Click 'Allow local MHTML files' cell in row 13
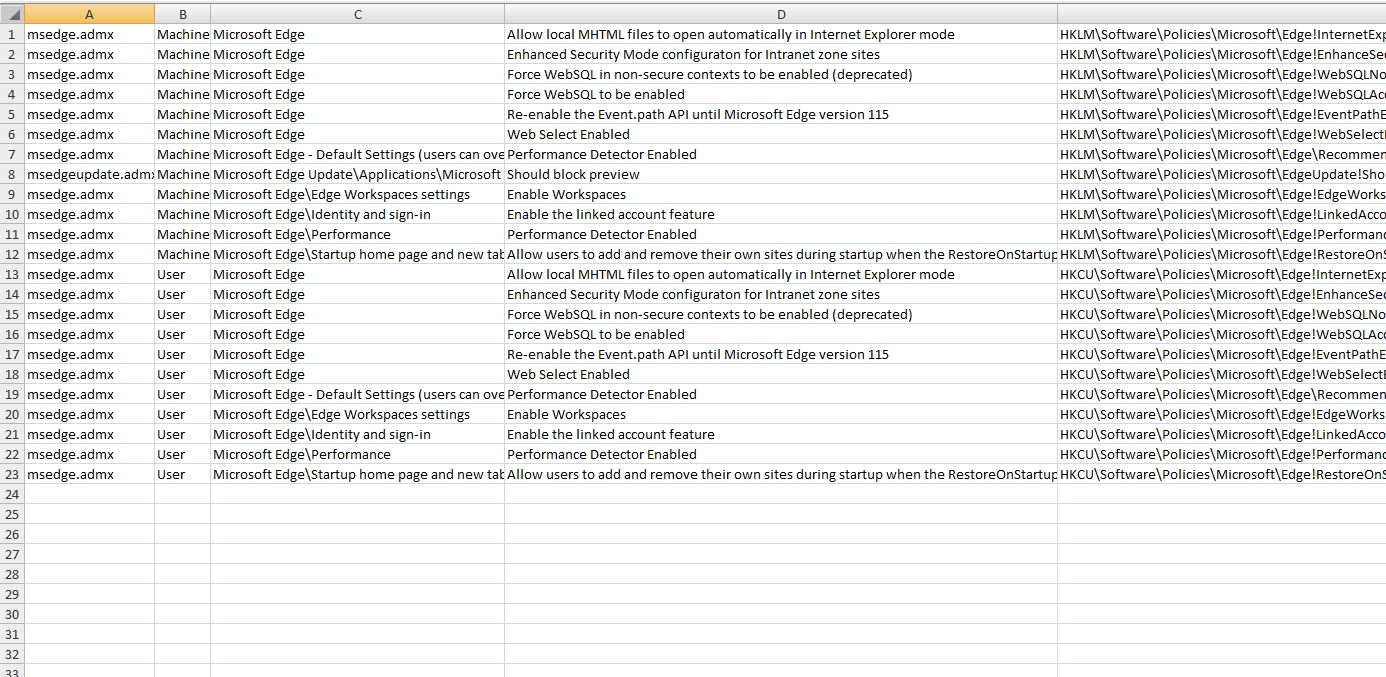Viewport: 1386px width, 677px height. point(781,274)
